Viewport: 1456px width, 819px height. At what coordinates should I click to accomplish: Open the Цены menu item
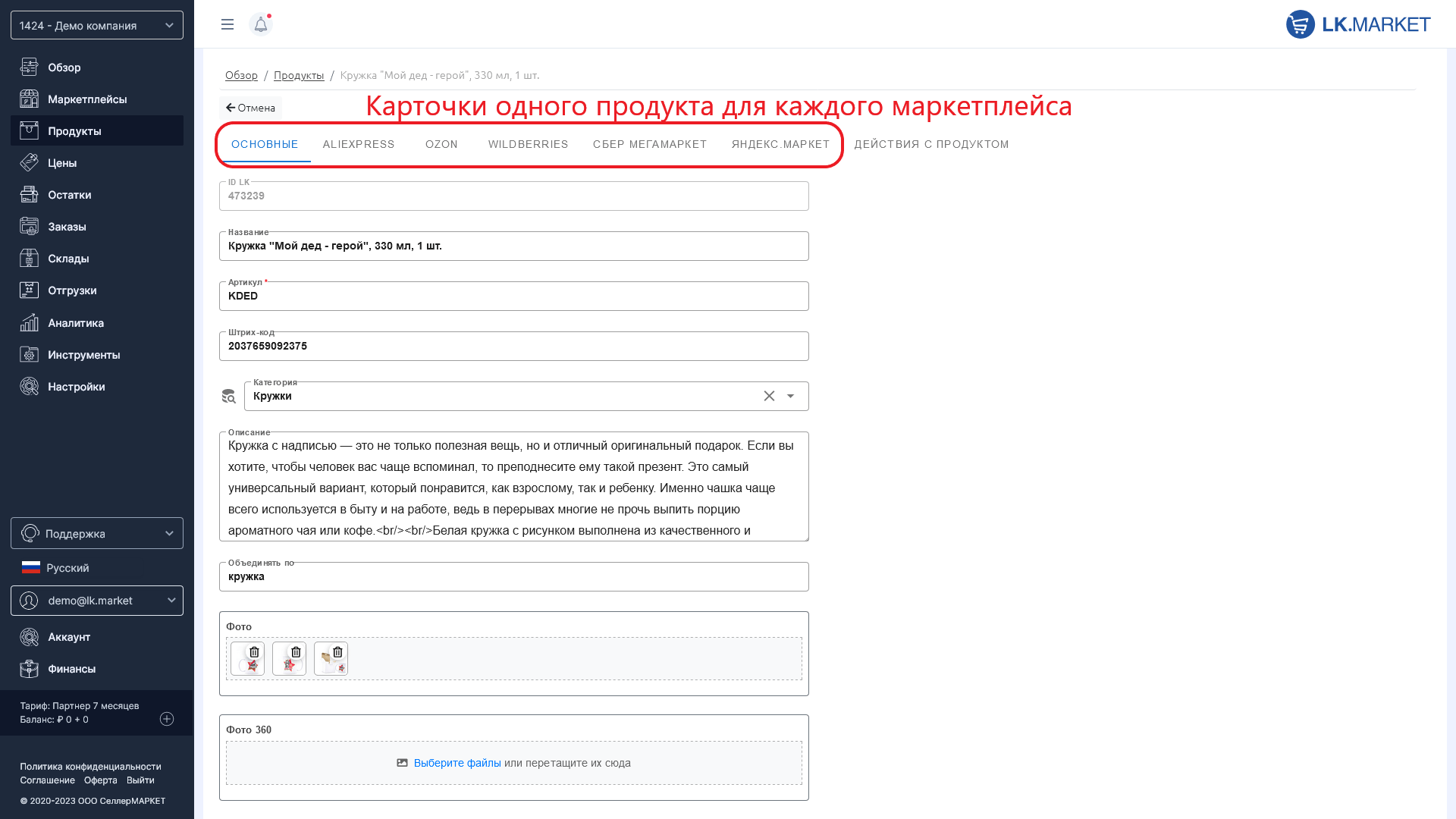[x=97, y=162]
